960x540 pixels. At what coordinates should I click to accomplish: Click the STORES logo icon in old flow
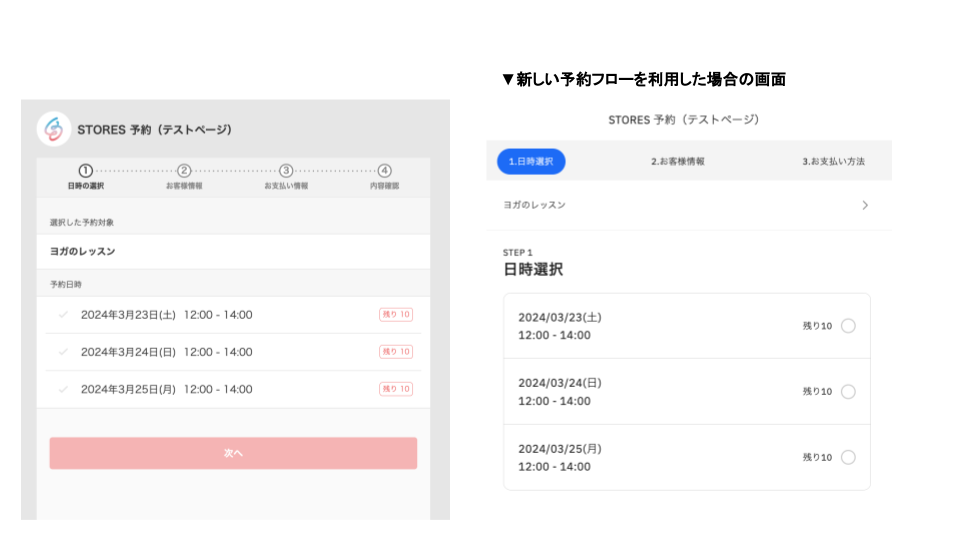tap(54, 129)
